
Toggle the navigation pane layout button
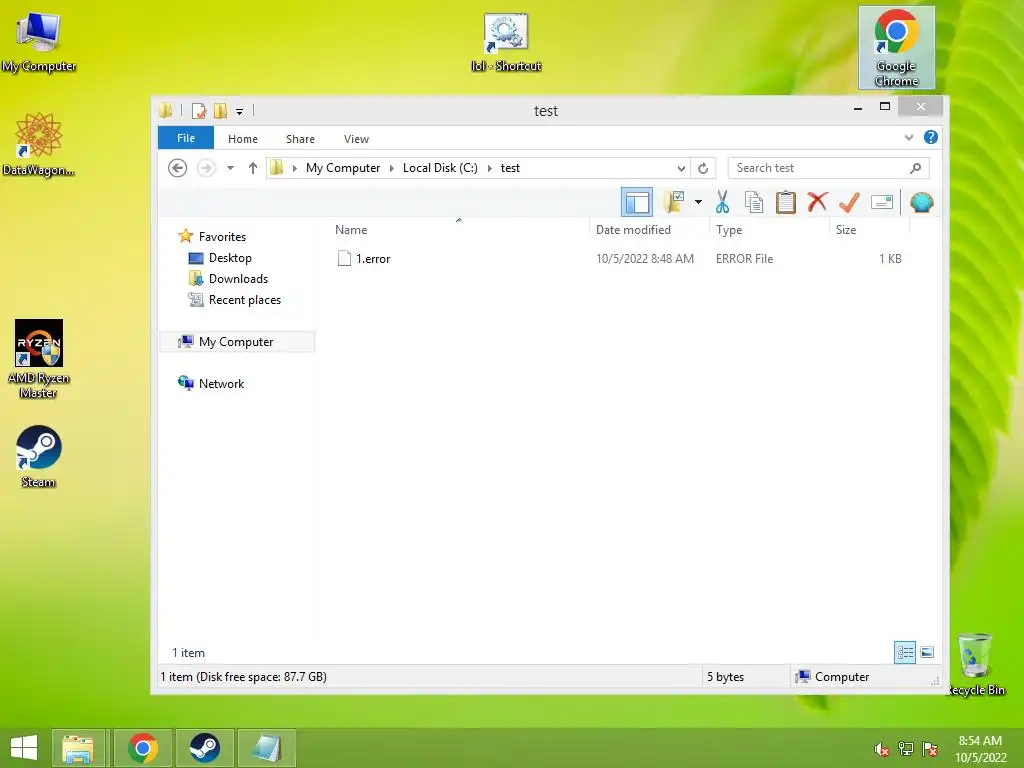point(637,202)
